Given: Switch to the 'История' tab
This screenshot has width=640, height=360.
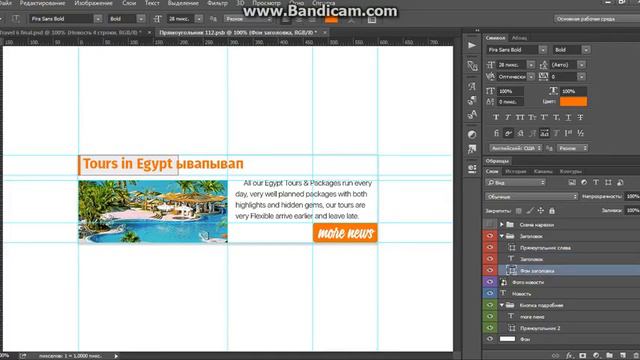Looking at the screenshot, I should coord(516,171).
